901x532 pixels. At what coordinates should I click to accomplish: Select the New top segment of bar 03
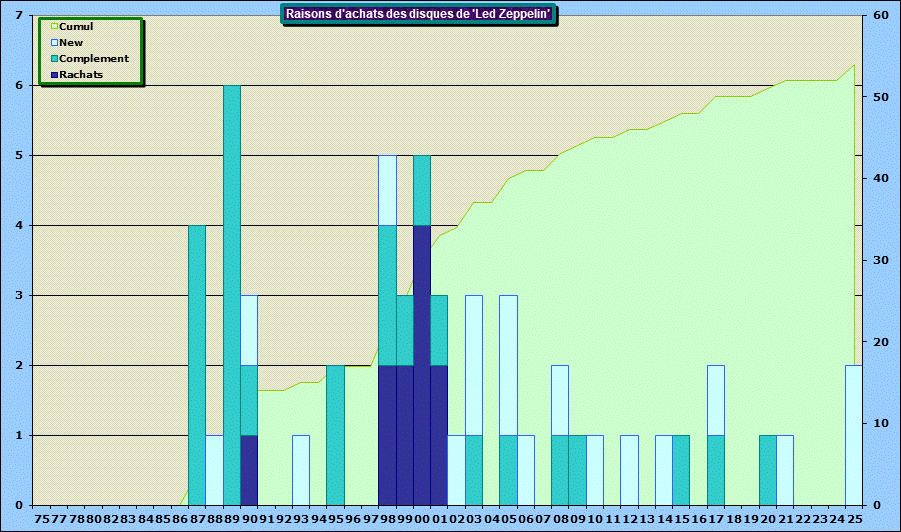coord(474,365)
